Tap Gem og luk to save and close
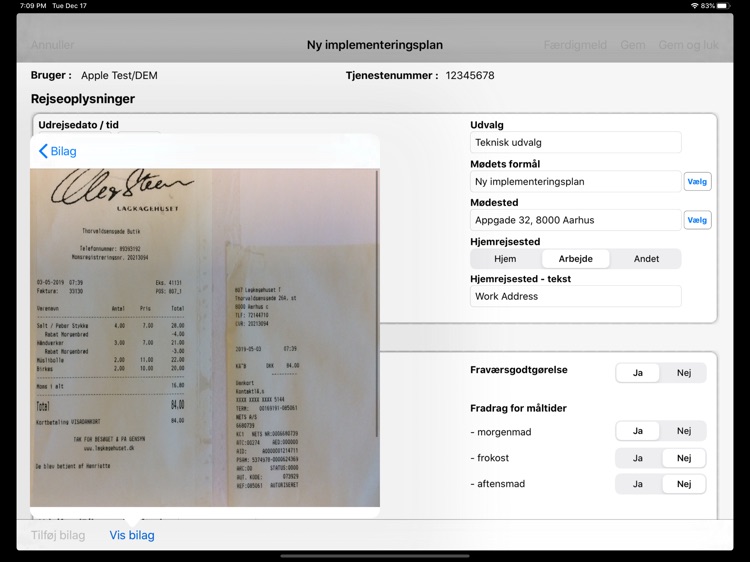 (x=688, y=45)
